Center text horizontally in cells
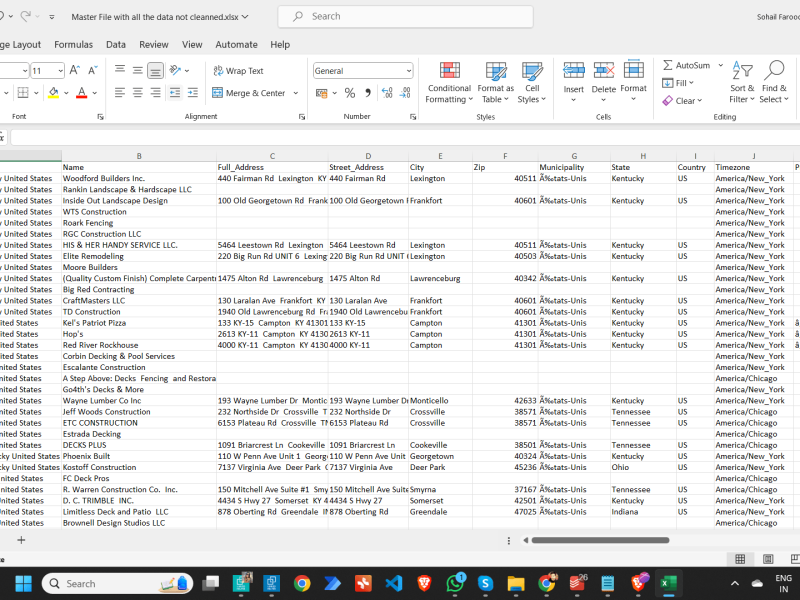800x600 pixels. (138, 92)
